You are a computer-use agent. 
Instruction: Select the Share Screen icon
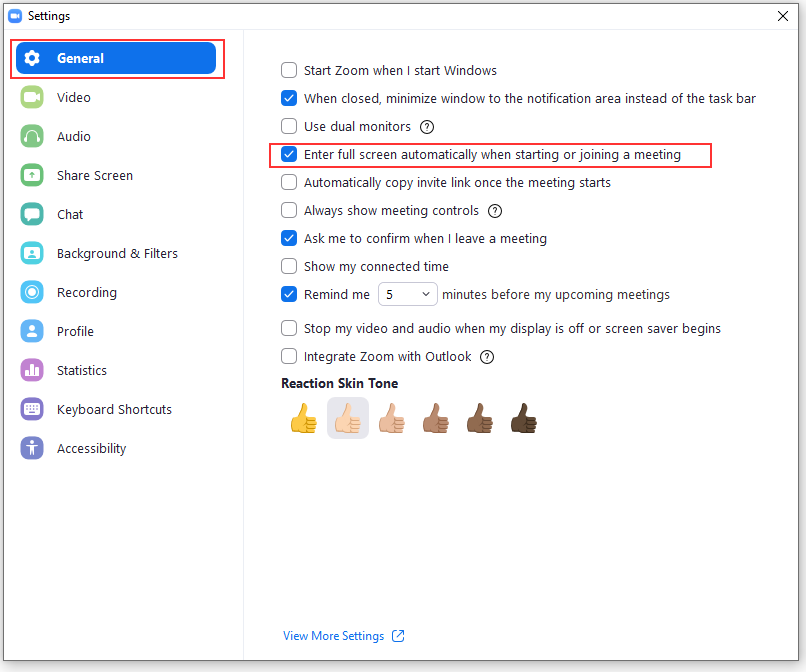click(x=32, y=175)
